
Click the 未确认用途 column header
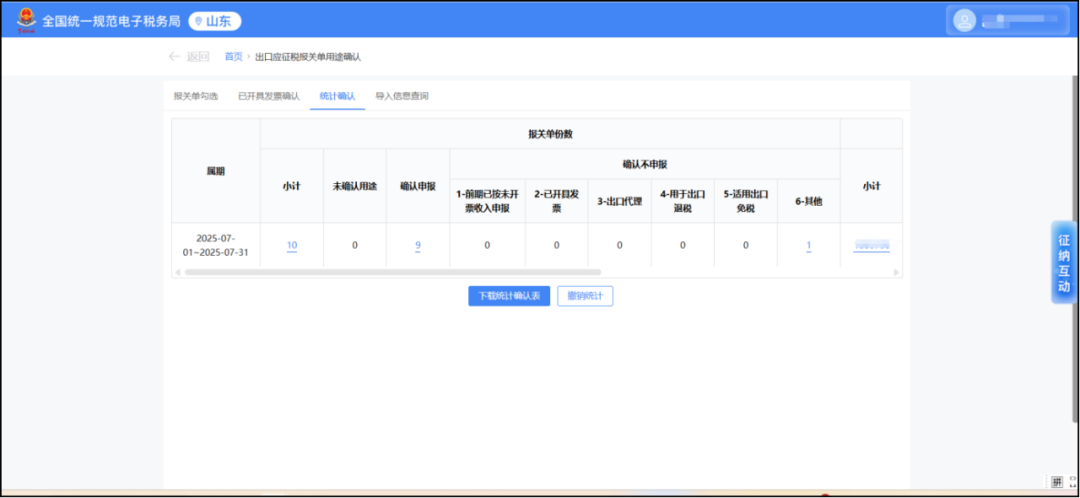point(355,186)
